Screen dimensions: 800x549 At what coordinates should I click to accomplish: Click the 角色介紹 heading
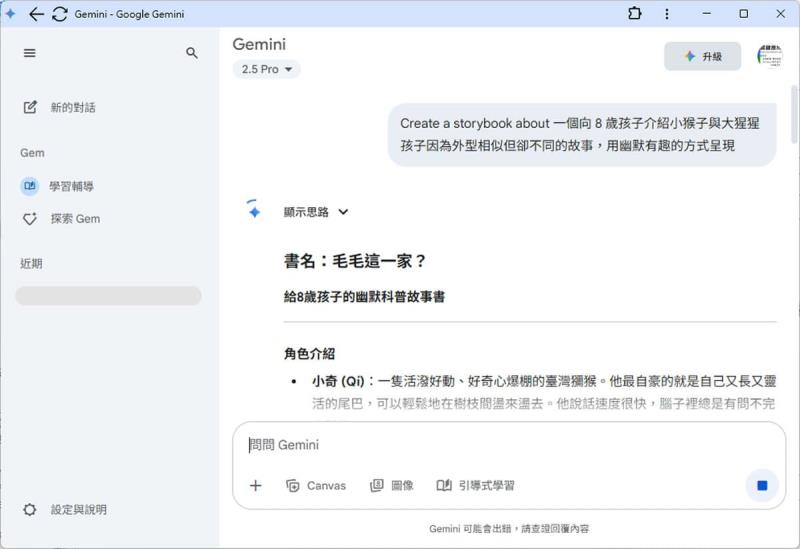pos(309,354)
